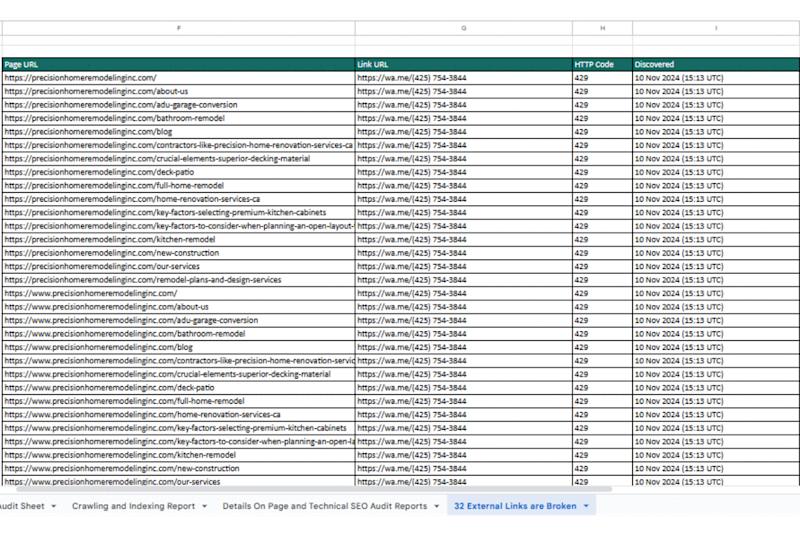
Task: Select www deck-patio page URL cell
Action: click(179, 388)
